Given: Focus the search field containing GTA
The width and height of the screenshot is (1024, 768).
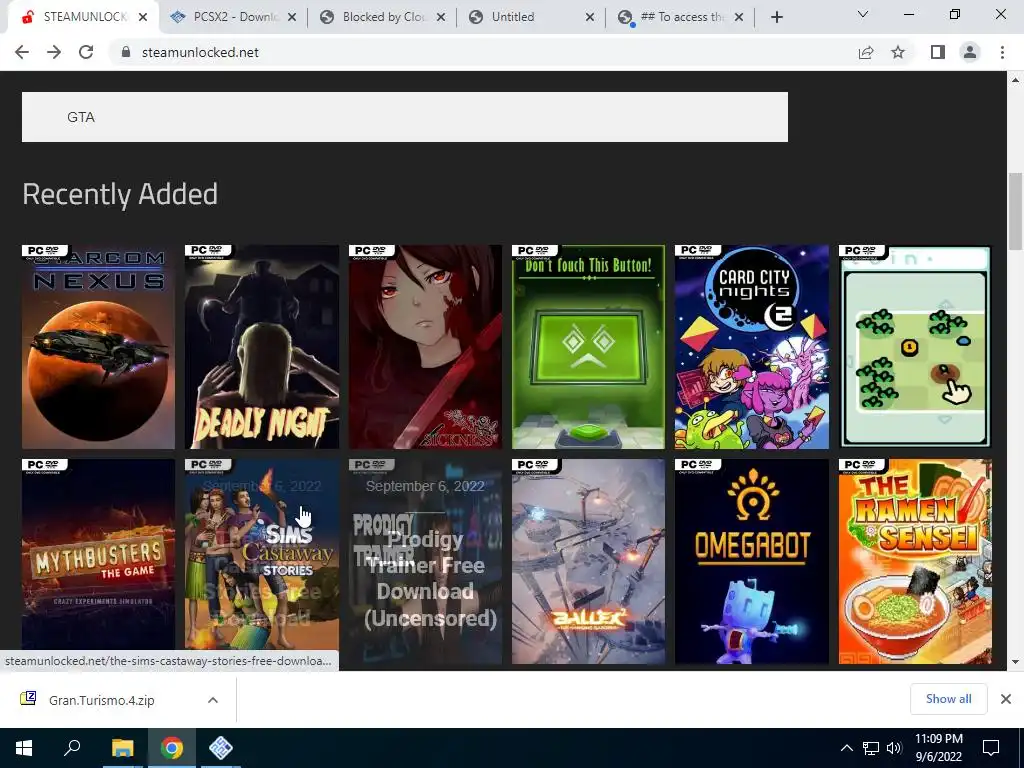Looking at the screenshot, I should coord(405,117).
